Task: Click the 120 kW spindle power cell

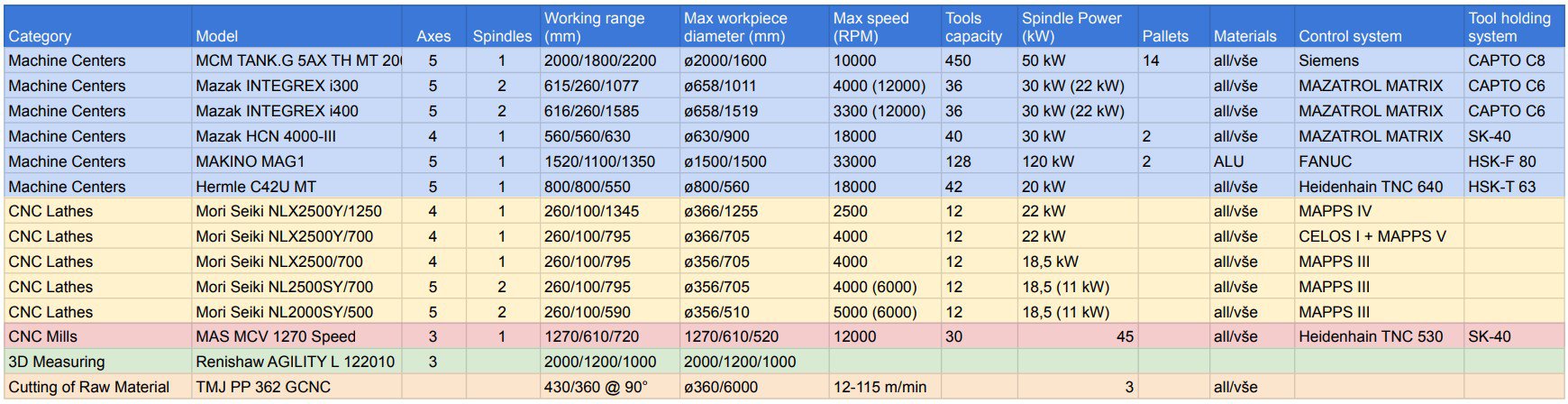Action: click(x=1077, y=161)
